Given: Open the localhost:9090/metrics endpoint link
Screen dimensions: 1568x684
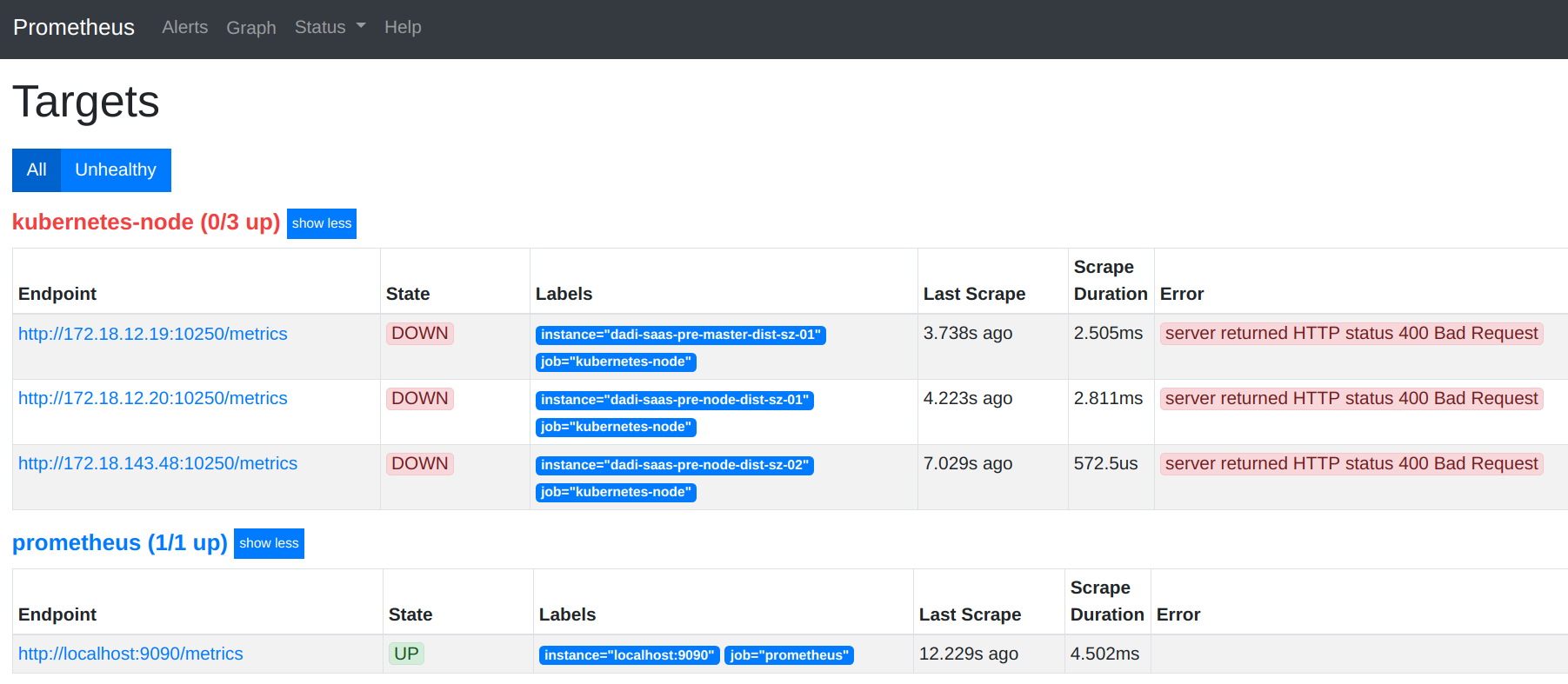Looking at the screenshot, I should pos(130,654).
